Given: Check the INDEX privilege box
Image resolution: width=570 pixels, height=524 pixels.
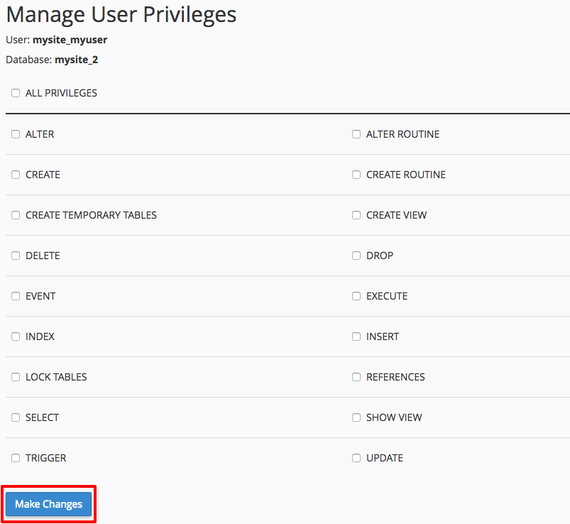Looking at the screenshot, I should 15,336.
